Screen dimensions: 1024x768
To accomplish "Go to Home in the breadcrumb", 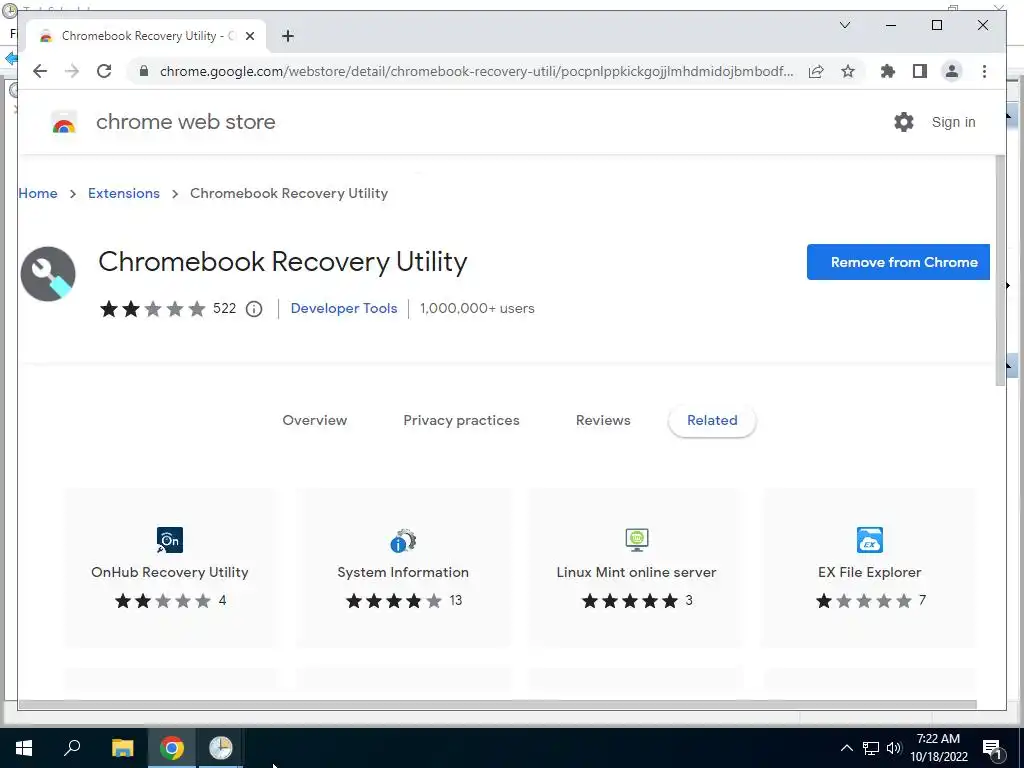I will (x=38, y=193).
